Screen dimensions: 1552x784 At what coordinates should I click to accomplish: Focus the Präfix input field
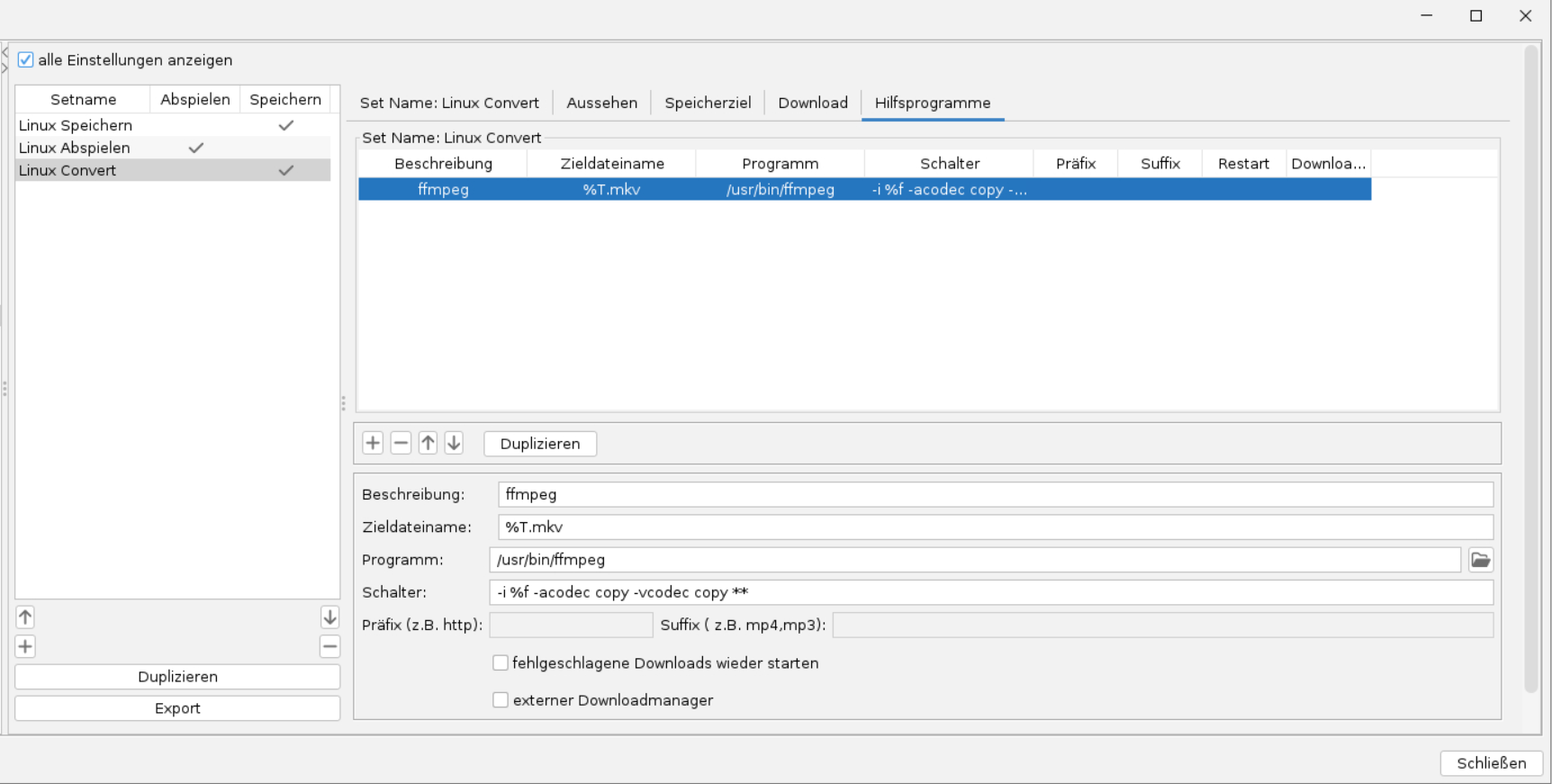[x=571, y=625]
